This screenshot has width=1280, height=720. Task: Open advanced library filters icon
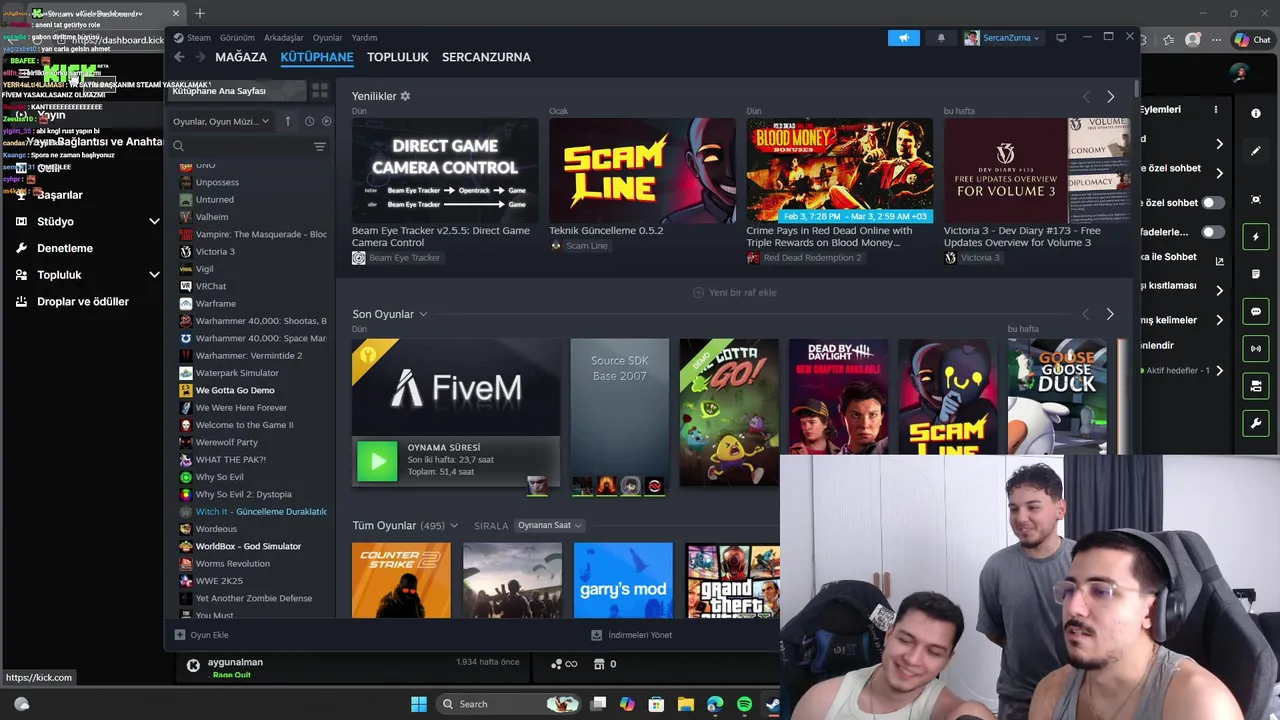(x=320, y=147)
